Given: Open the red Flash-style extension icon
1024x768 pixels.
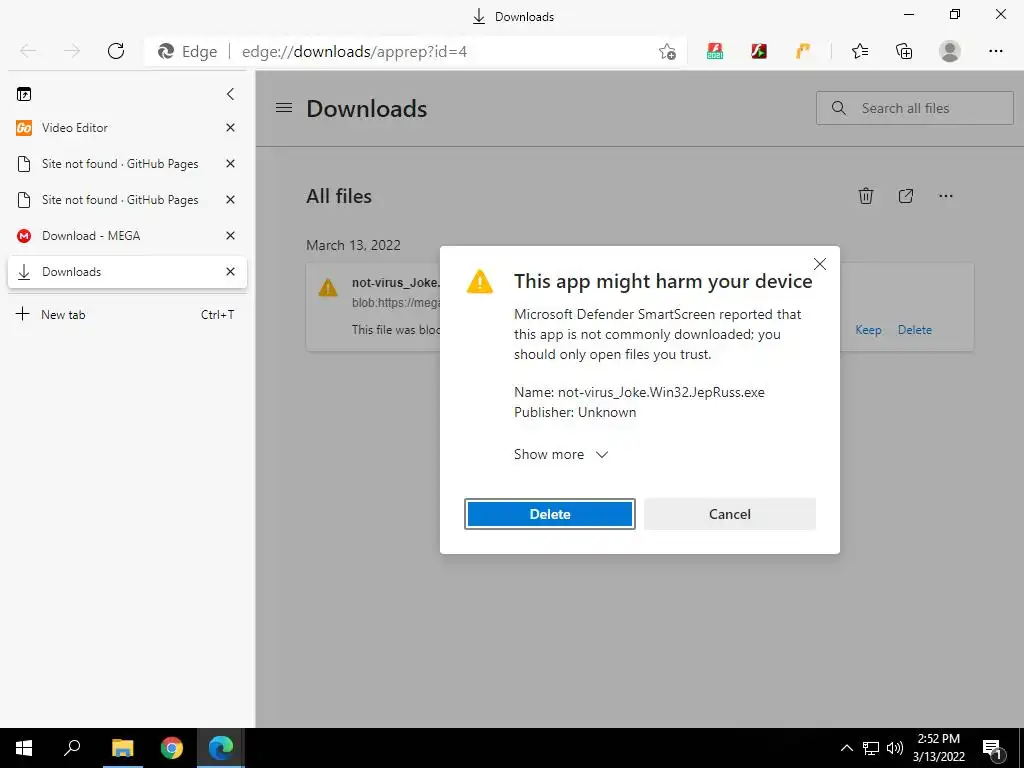Looking at the screenshot, I should 758,51.
